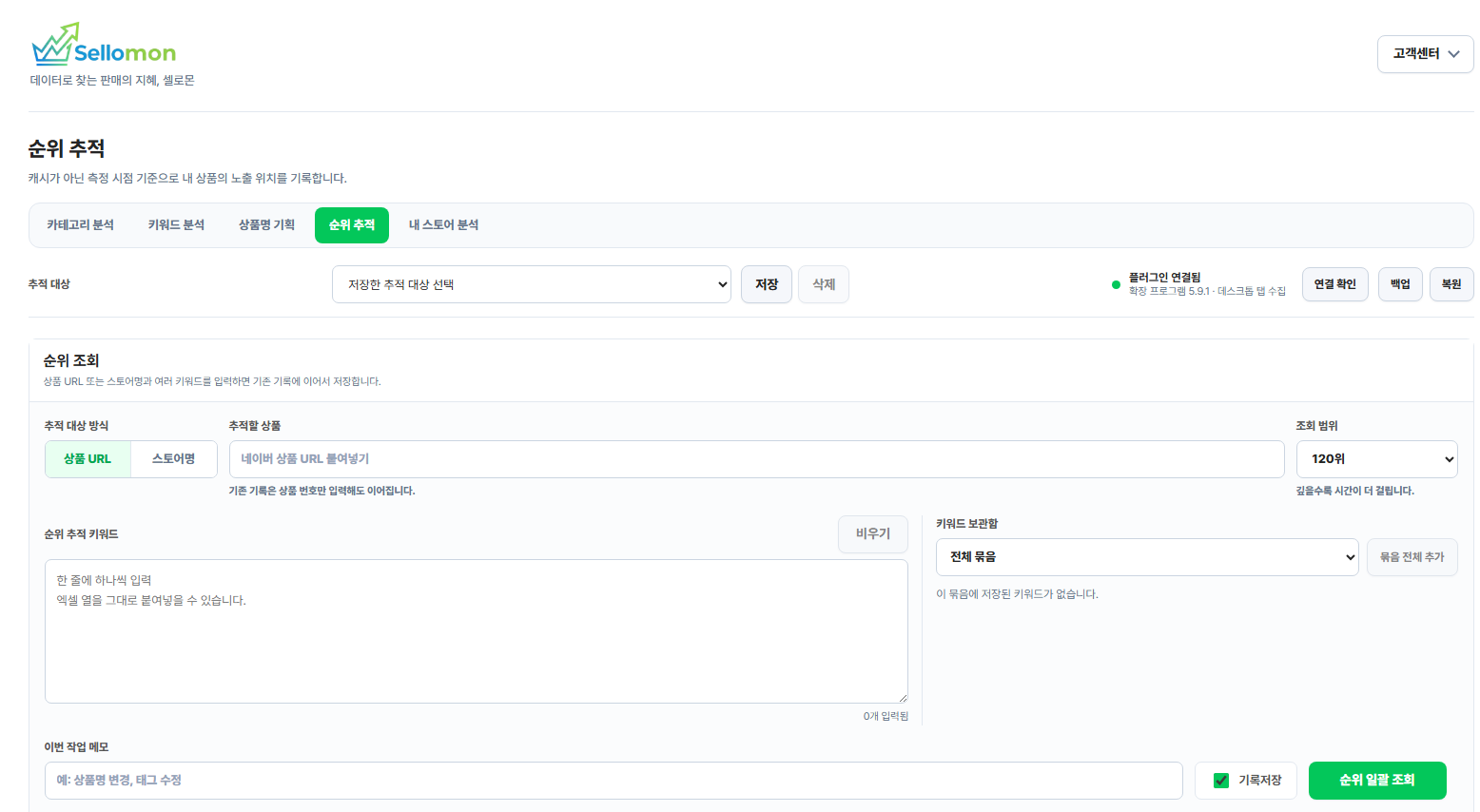This screenshot has height=812, width=1480.
Task: Open the 상품명 기획 tab
Action: point(266,225)
